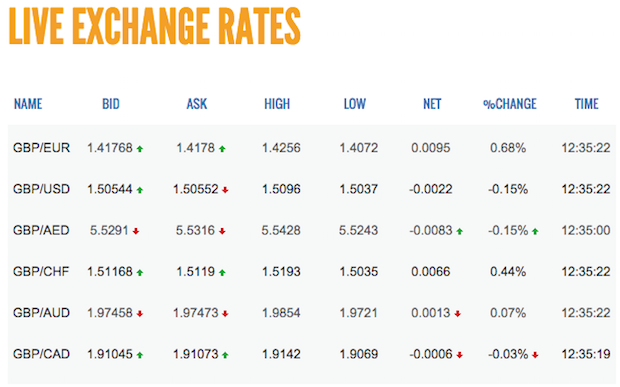Click the red arrow next to GBP/AED ask 5.5316
This screenshot has height=387, width=620.
coord(222,231)
